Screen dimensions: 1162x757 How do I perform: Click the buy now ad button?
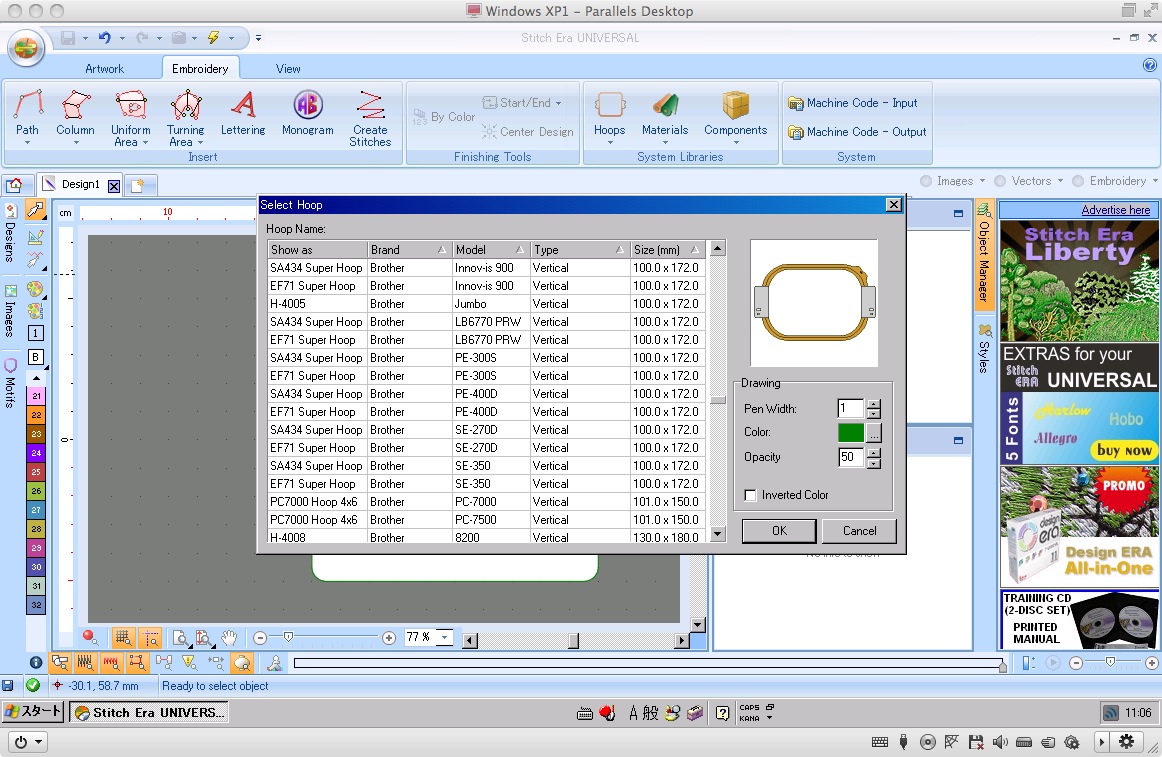1123,450
